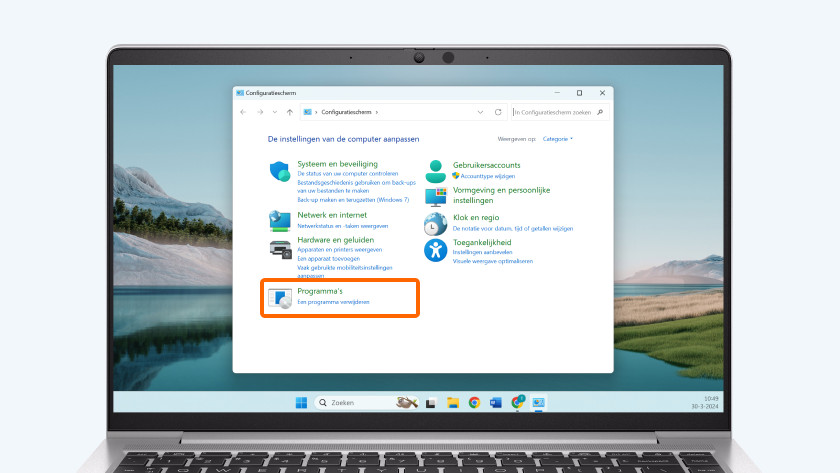
Task: Expand the address bar history dropdown
Action: [481, 112]
